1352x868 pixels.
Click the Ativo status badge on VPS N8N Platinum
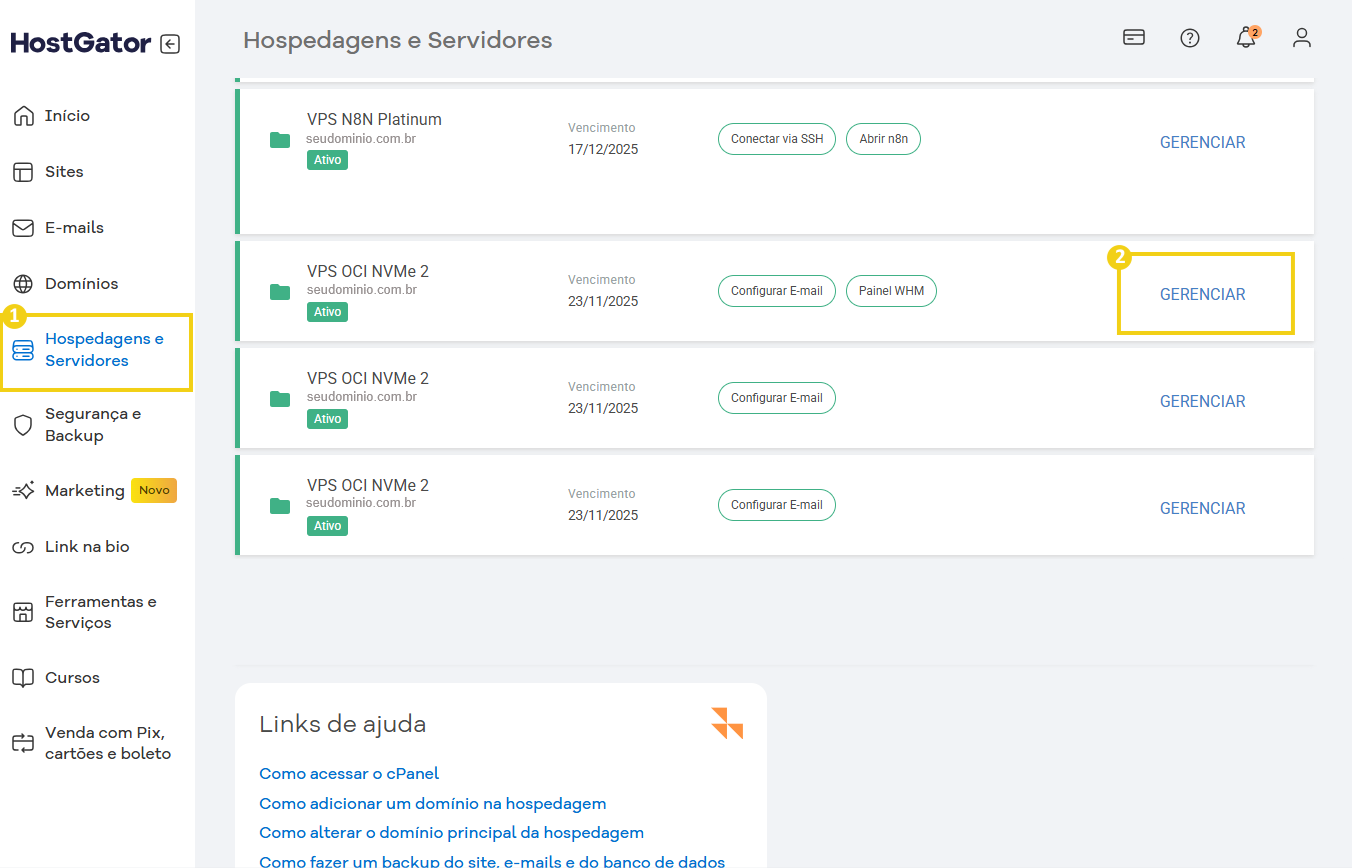(x=327, y=159)
